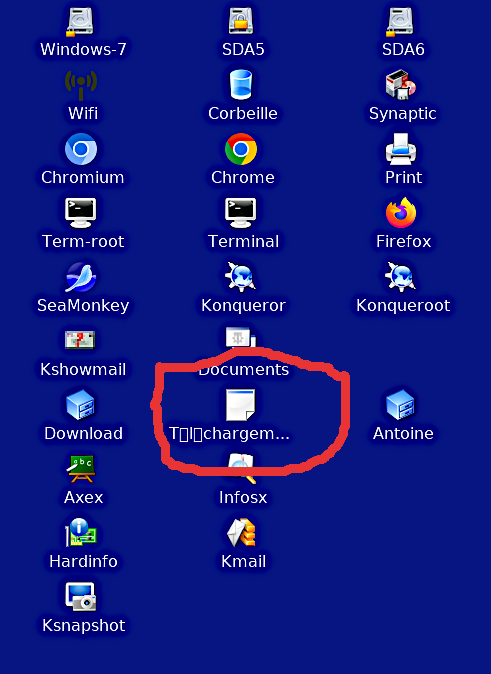The image size is (491, 674).
Task: Open the SDA6 drive icon
Action: click(400, 21)
